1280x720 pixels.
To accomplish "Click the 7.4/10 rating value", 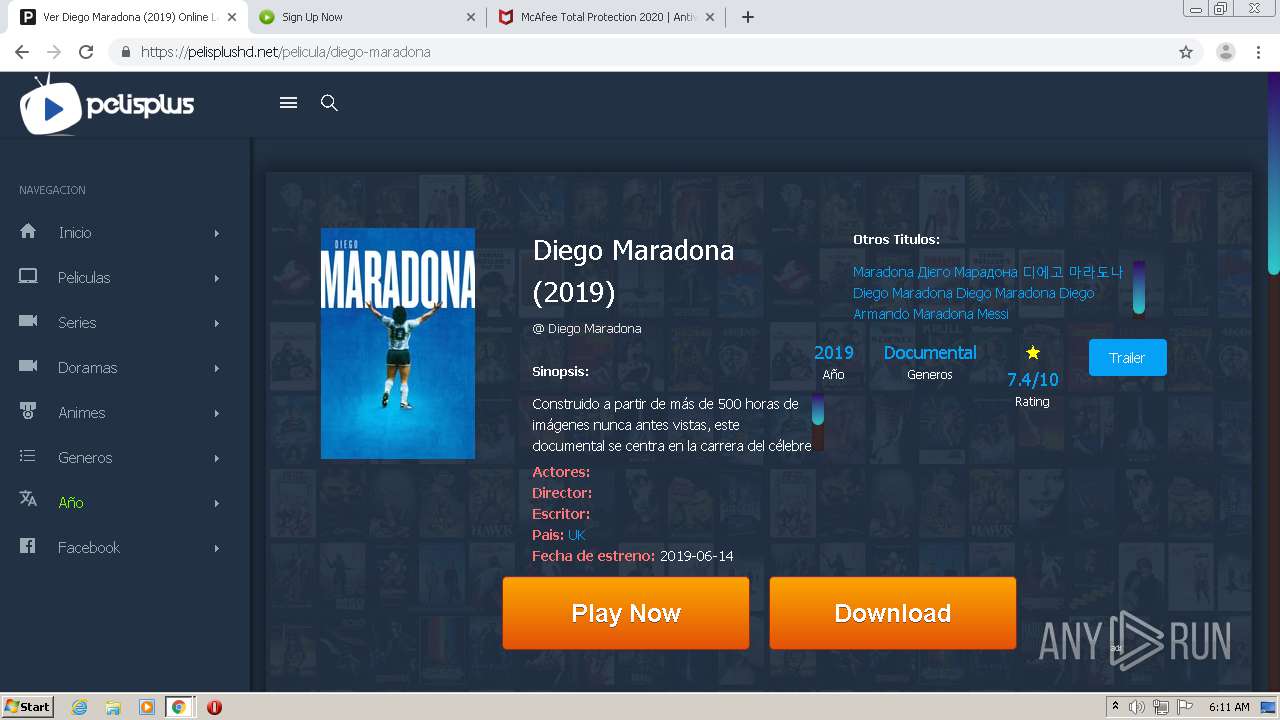I will click(1033, 379).
